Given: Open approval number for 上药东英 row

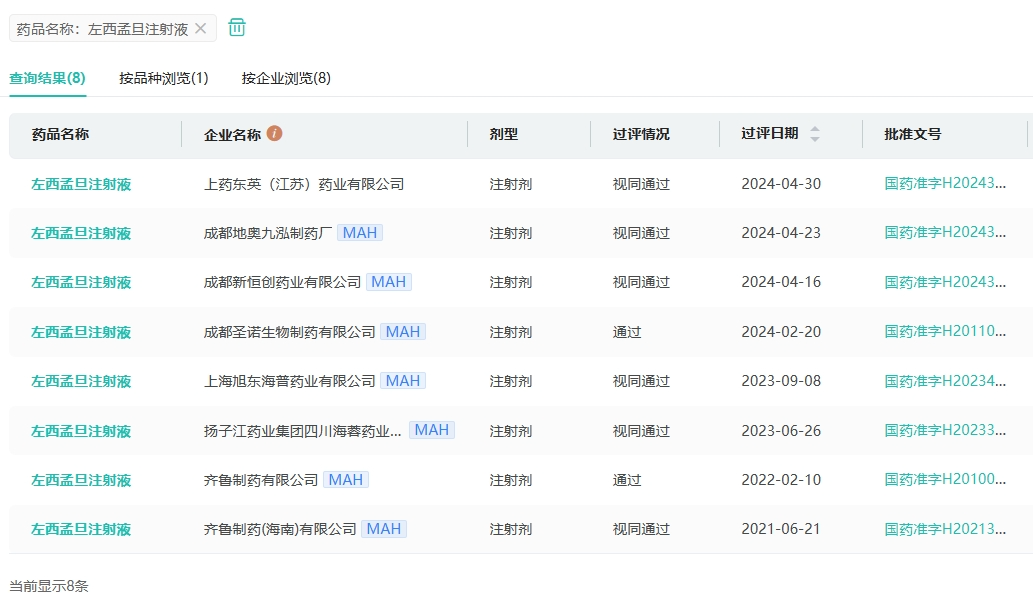Looking at the screenshot, I should tap(945, 184).
